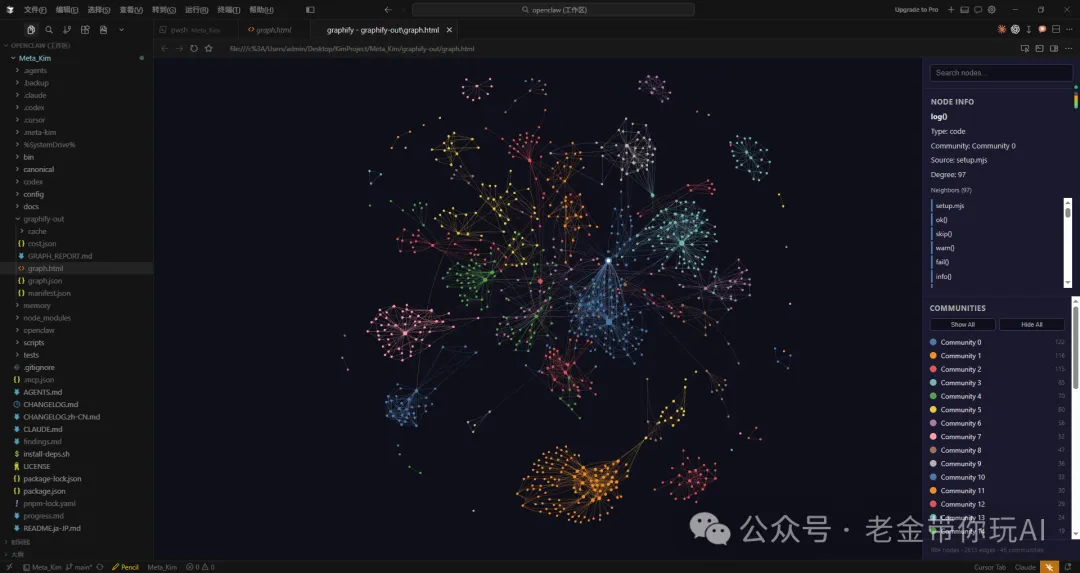Open the Source Control view icon
The height and width of the screenshot is (573, 1080).
[67, 30]
